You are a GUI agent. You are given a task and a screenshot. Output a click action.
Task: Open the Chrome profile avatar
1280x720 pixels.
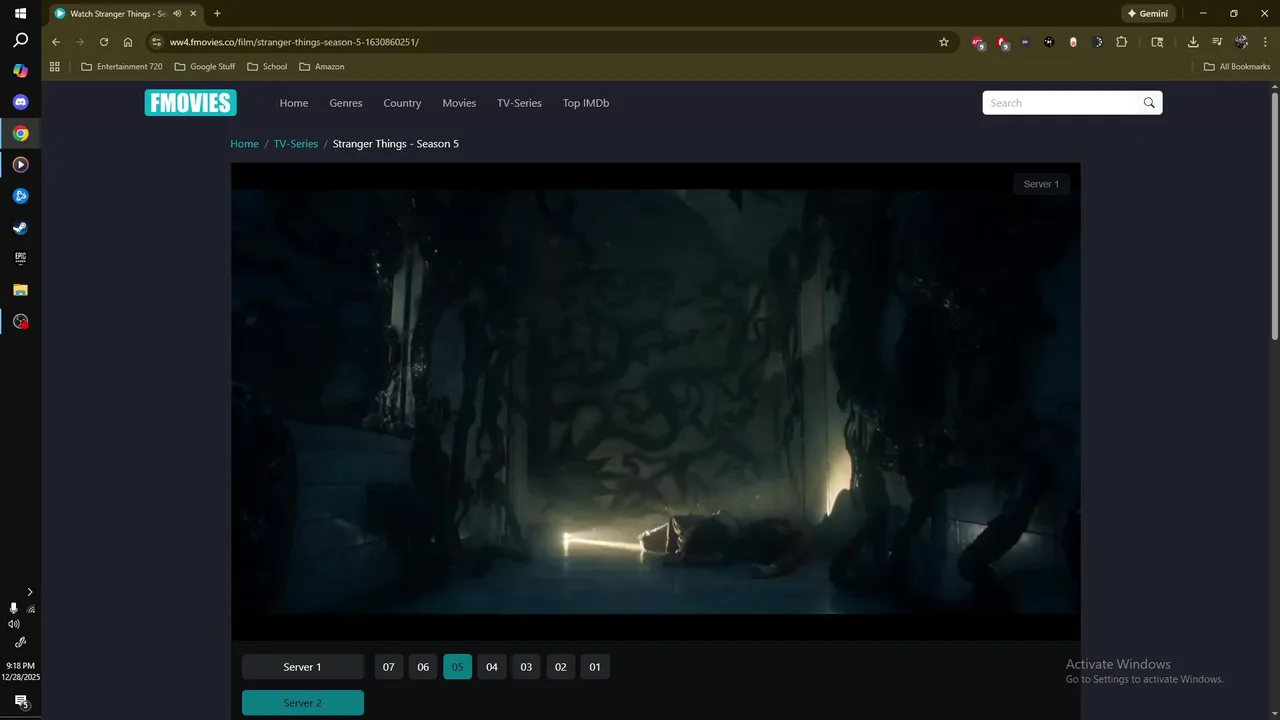1241,42
